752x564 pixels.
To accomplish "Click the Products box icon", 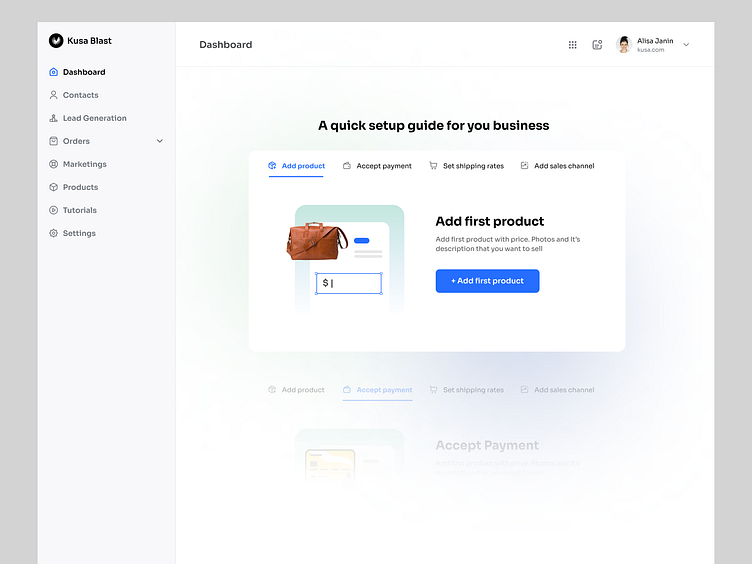I will (x=54, y=187).
